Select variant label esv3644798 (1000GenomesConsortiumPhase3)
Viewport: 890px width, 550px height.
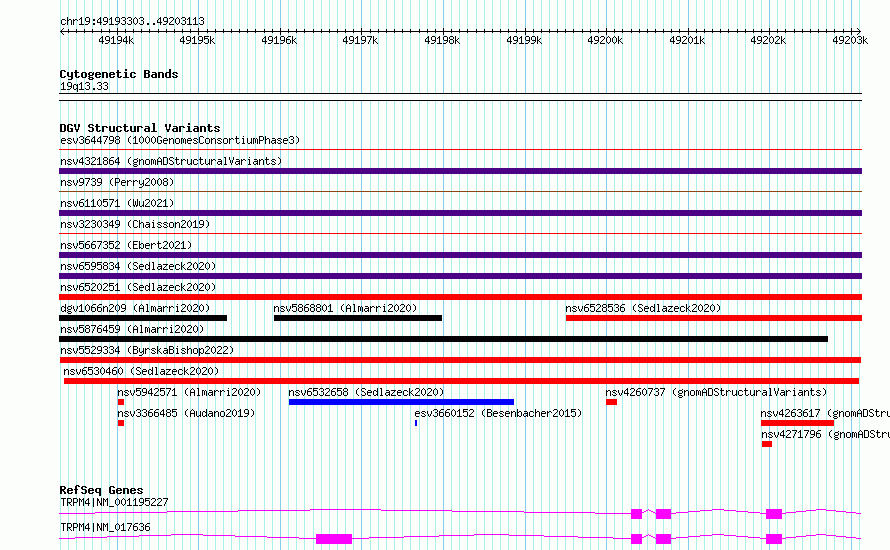[180, 140]
